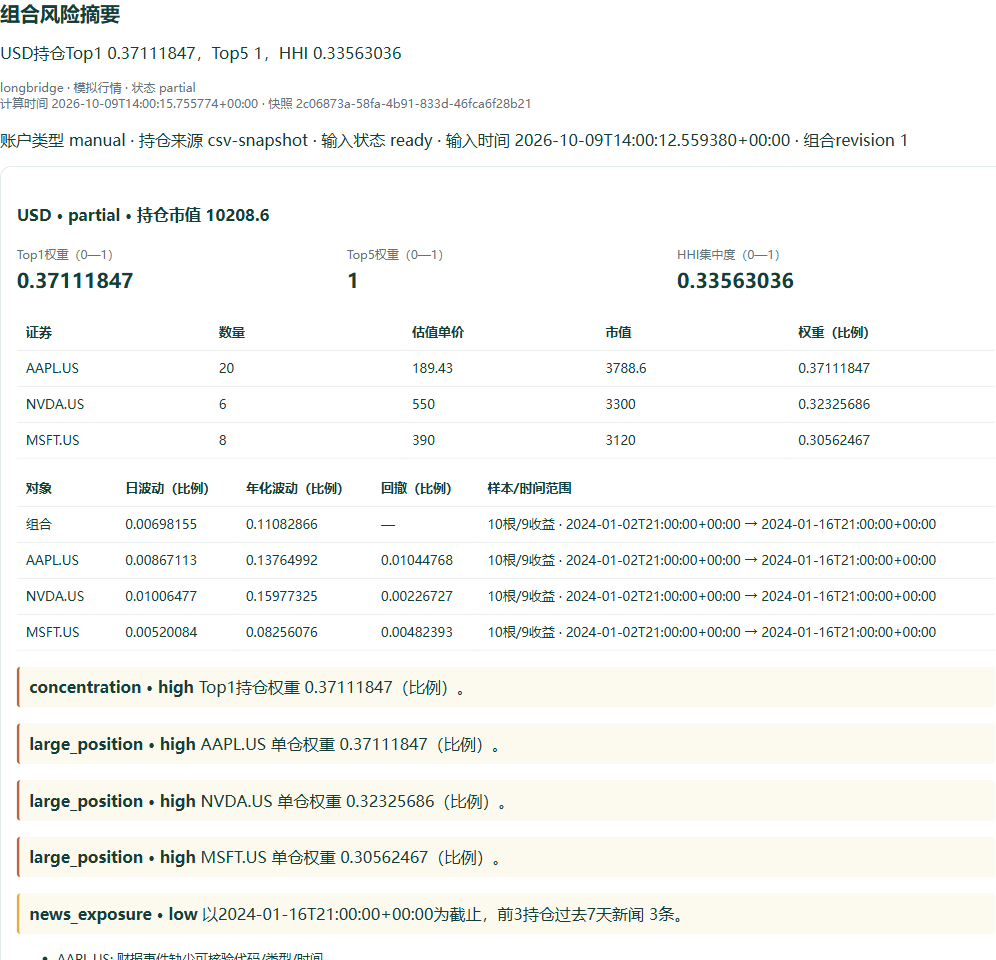Click AAPL.US quantity 20
This screenshot has width=996, height=960.
click(227, 368)
